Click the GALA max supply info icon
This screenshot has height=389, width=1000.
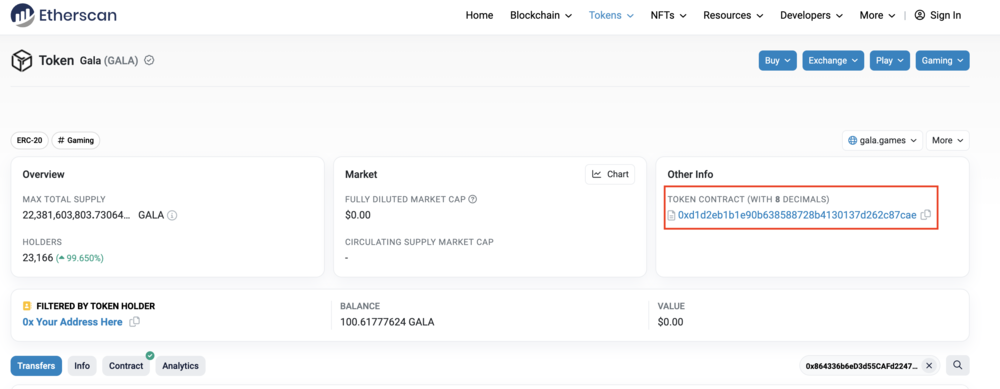click(x=172, y=216)
